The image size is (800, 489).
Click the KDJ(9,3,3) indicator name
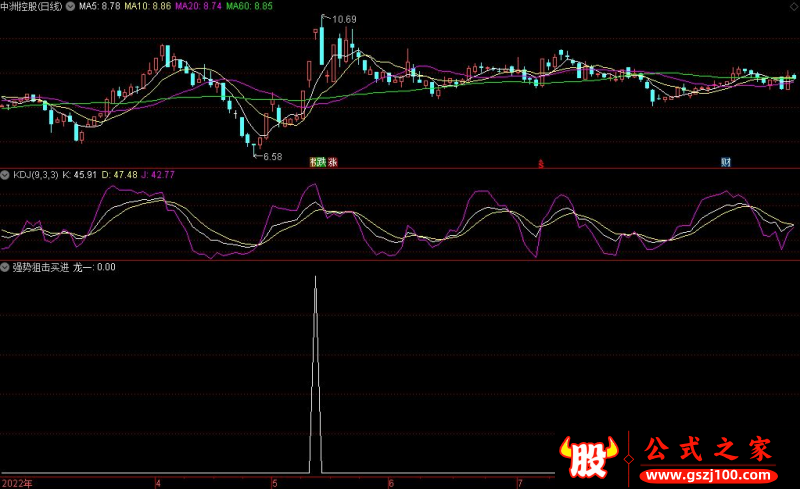pyautogui.click(x=35, y=175)
